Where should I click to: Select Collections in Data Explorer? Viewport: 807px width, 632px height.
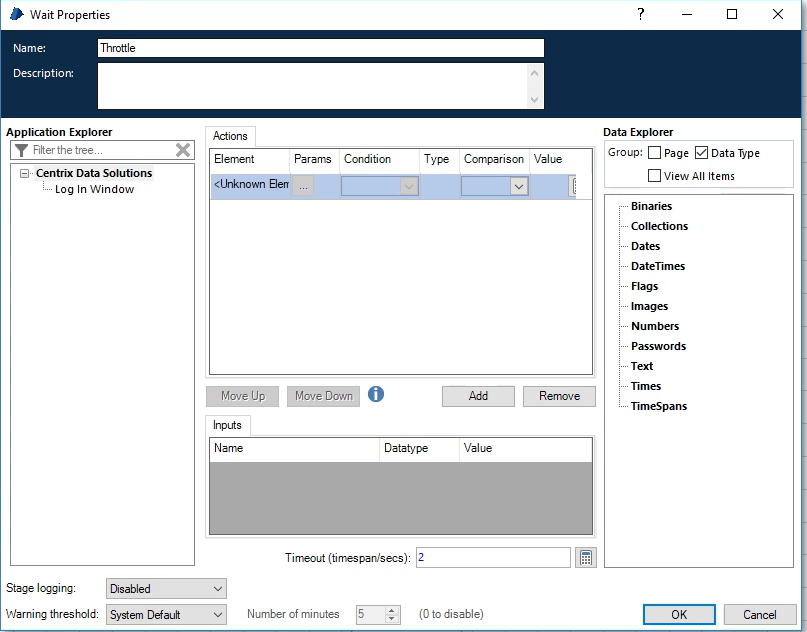point(659,226)
